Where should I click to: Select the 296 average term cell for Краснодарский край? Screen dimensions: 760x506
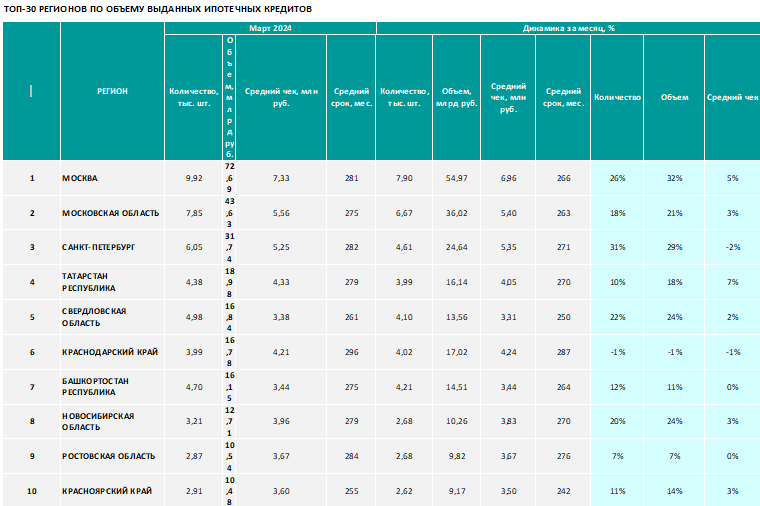351,352
